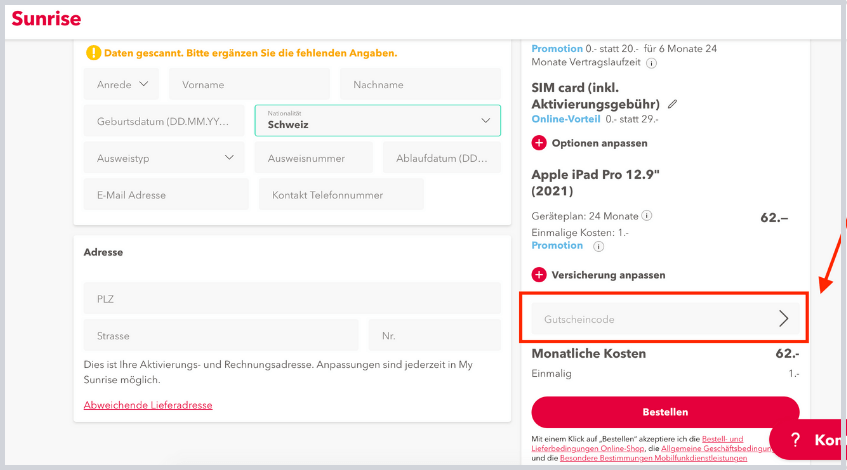This screenshot has width=847, height=470.
Task: Click the Sunrise logo
Action: 46,19
